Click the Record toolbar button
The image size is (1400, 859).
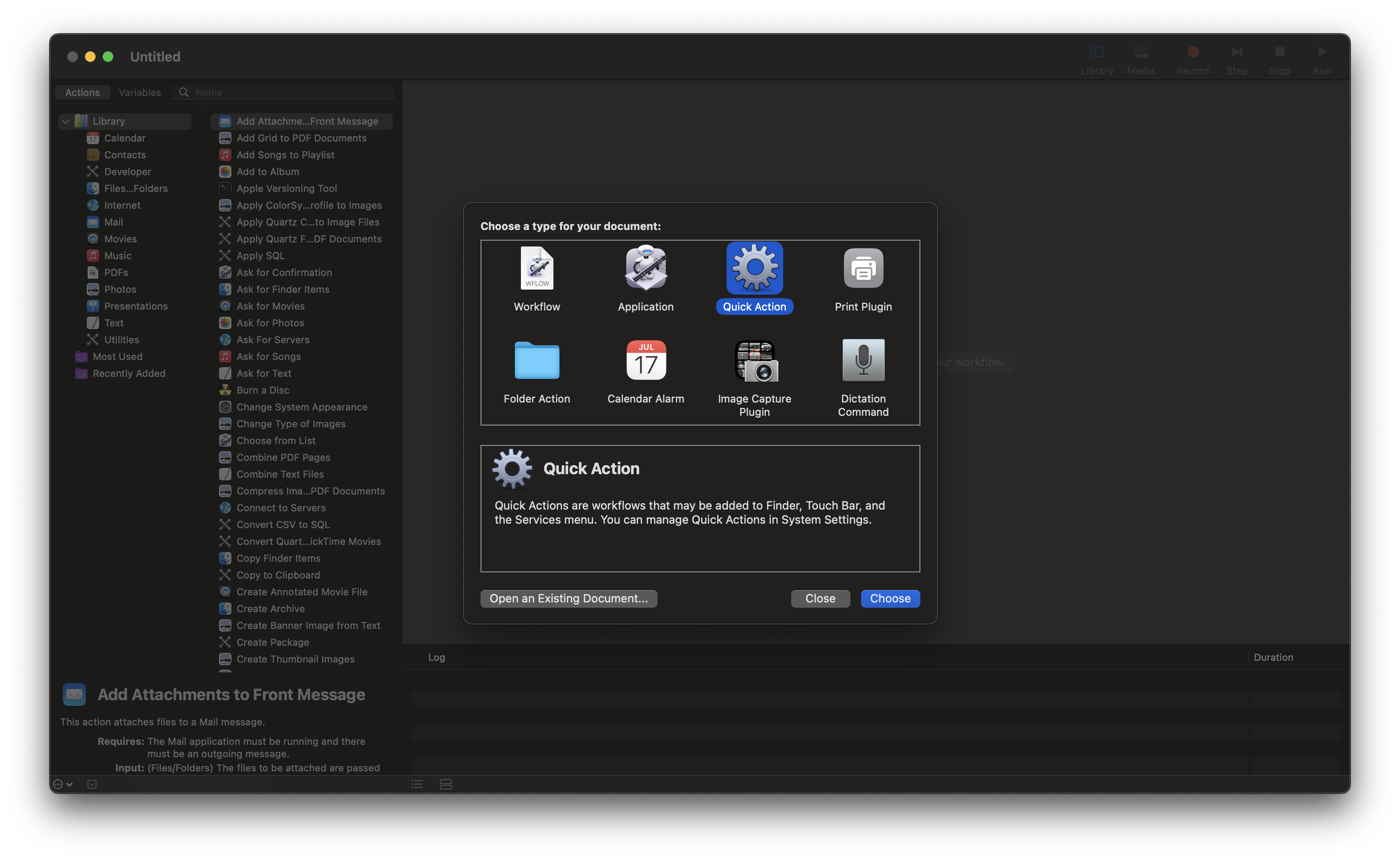[x=1192, y=60]
